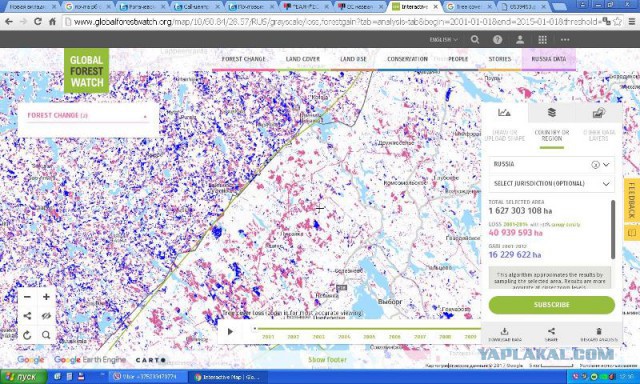Open the apps grid icon
Viewport: 640px width, 384px height.
point(542,40)
